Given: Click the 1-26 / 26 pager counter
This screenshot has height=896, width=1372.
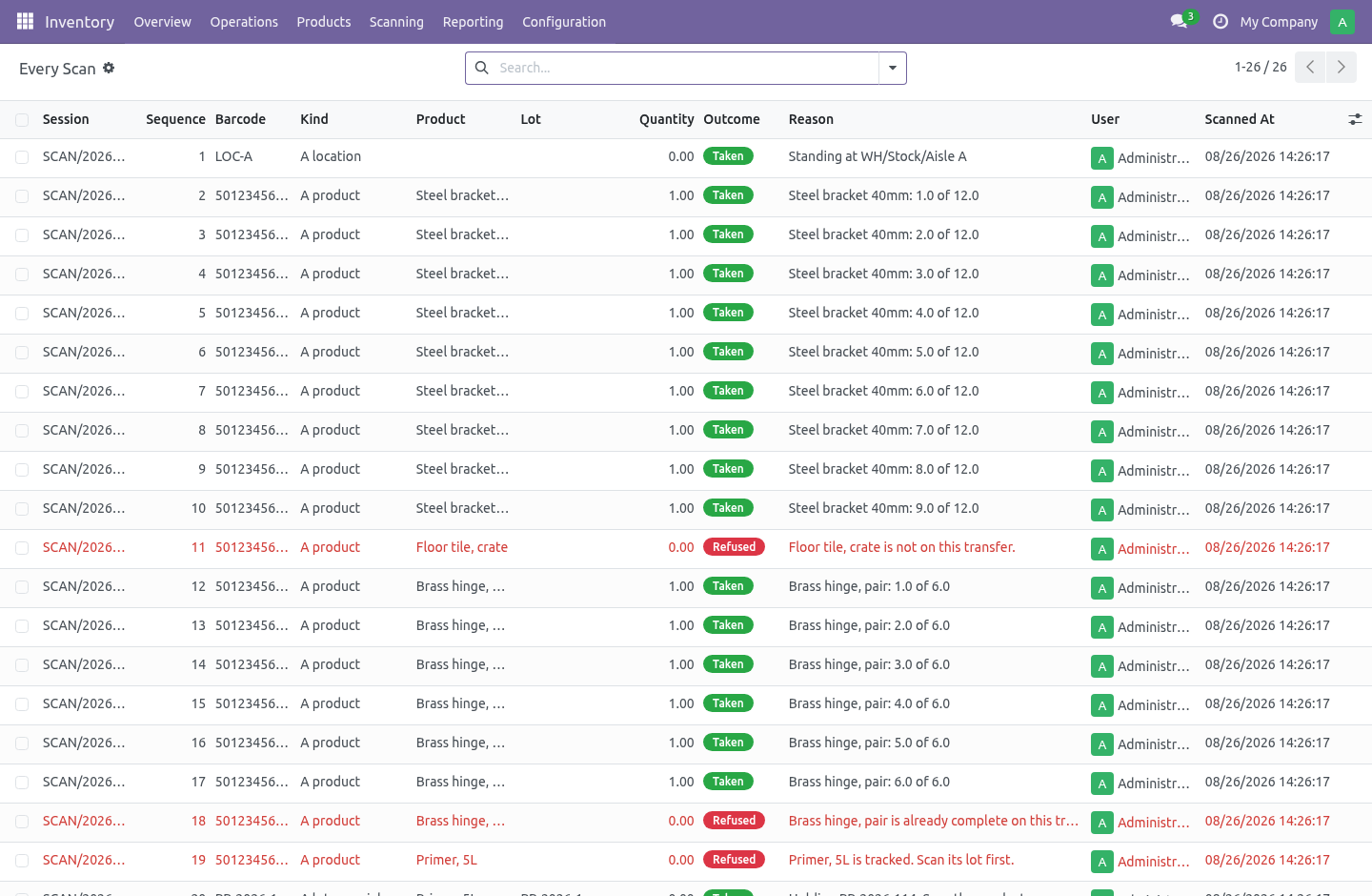Looking at the screenshot, I should 1261,67.
